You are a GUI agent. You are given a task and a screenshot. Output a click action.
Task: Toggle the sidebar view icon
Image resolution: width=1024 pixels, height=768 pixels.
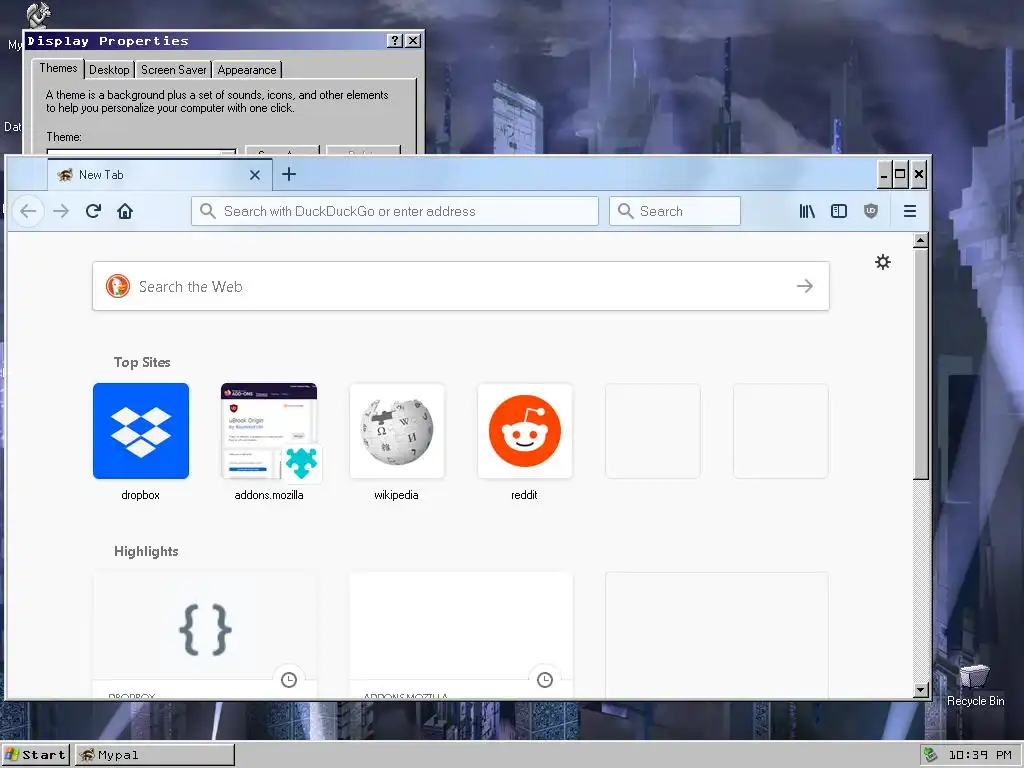coord(839,211)
